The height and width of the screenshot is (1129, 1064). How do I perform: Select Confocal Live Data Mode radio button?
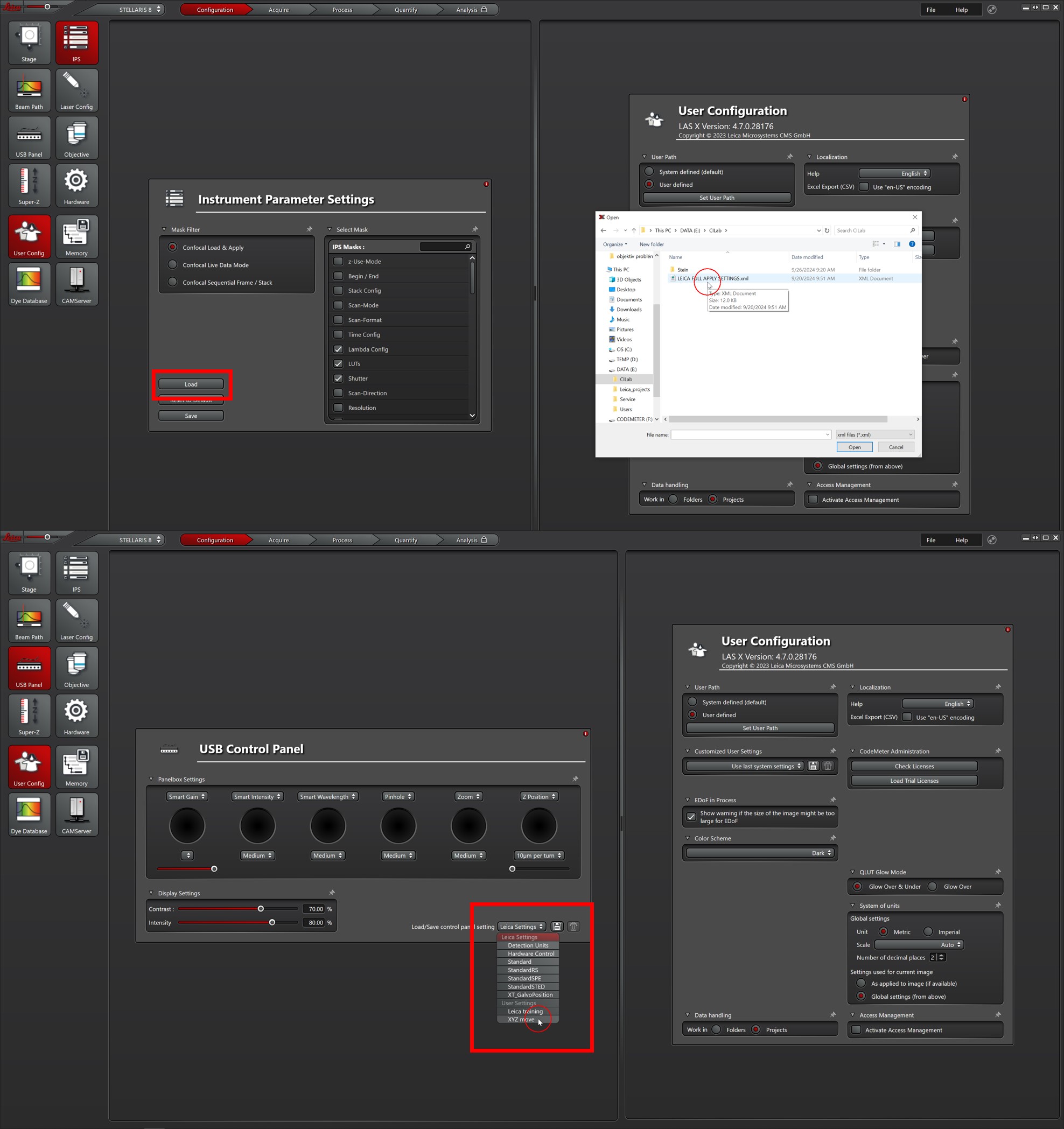pos(173,265)
